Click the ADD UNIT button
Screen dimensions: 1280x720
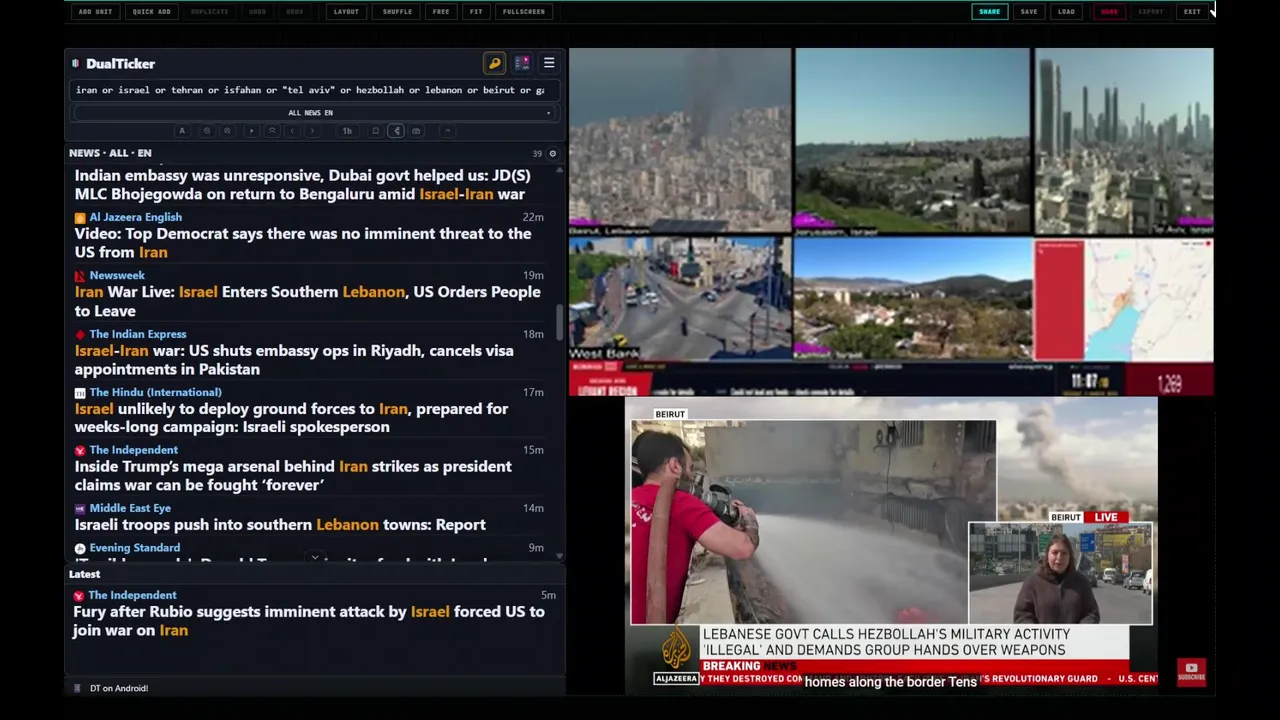point(95,11)
